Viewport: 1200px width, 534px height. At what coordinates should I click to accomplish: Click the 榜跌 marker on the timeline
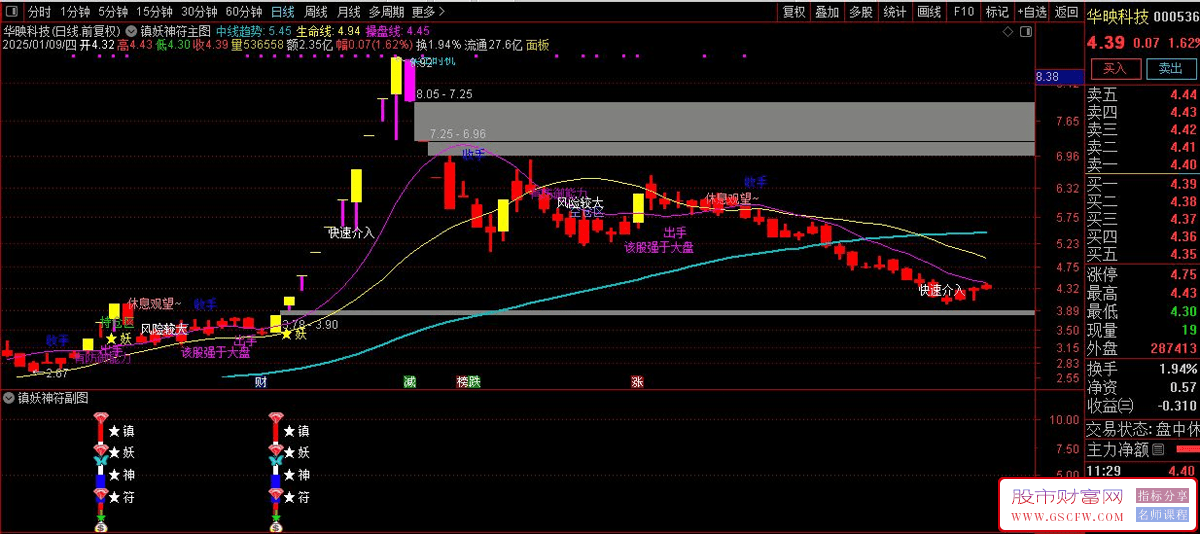tap(468, 382)
